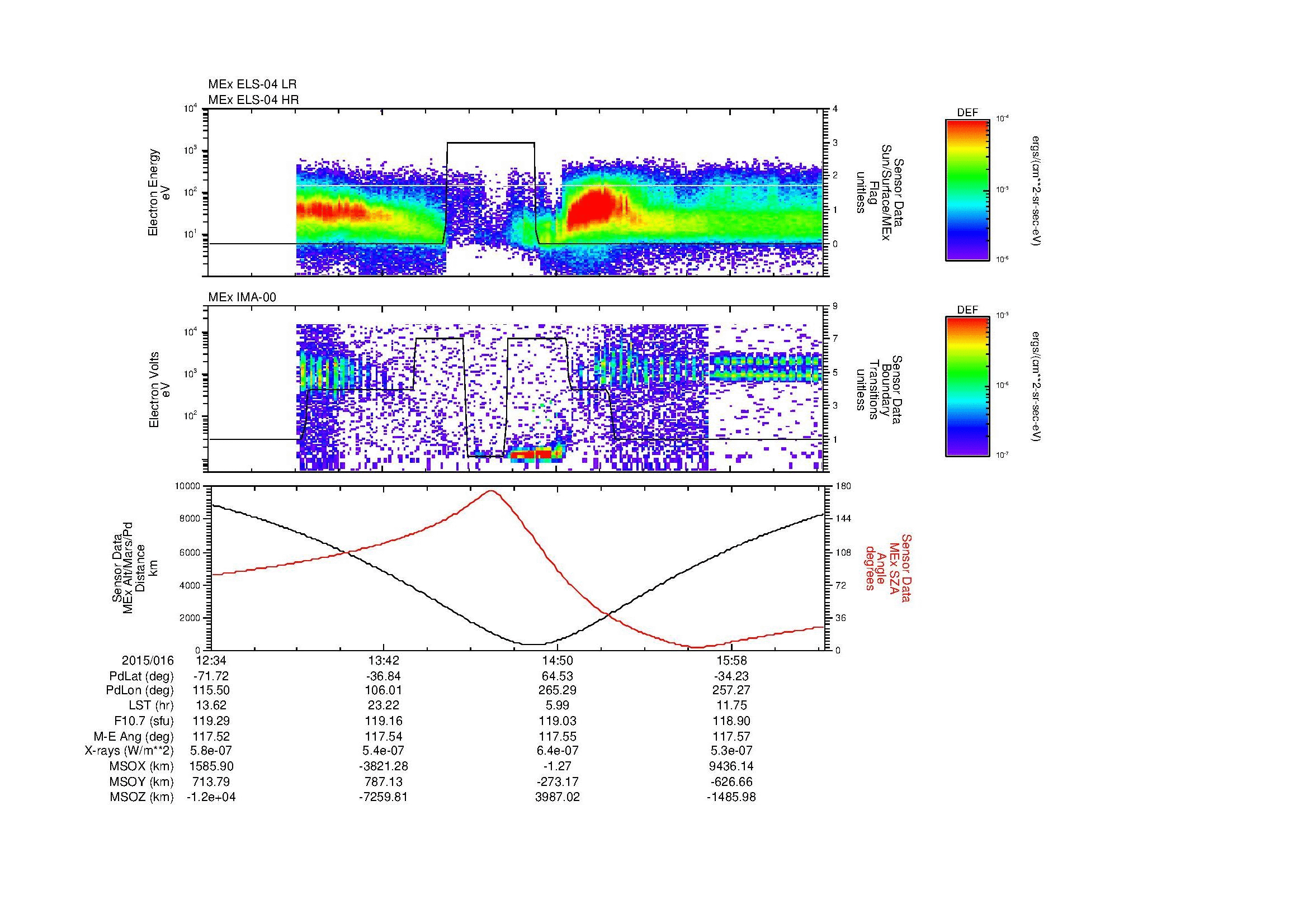1308x924 pixels.
Task: Click the 'MSOZ (km)' row label
Action: click(x=142, y=797)
